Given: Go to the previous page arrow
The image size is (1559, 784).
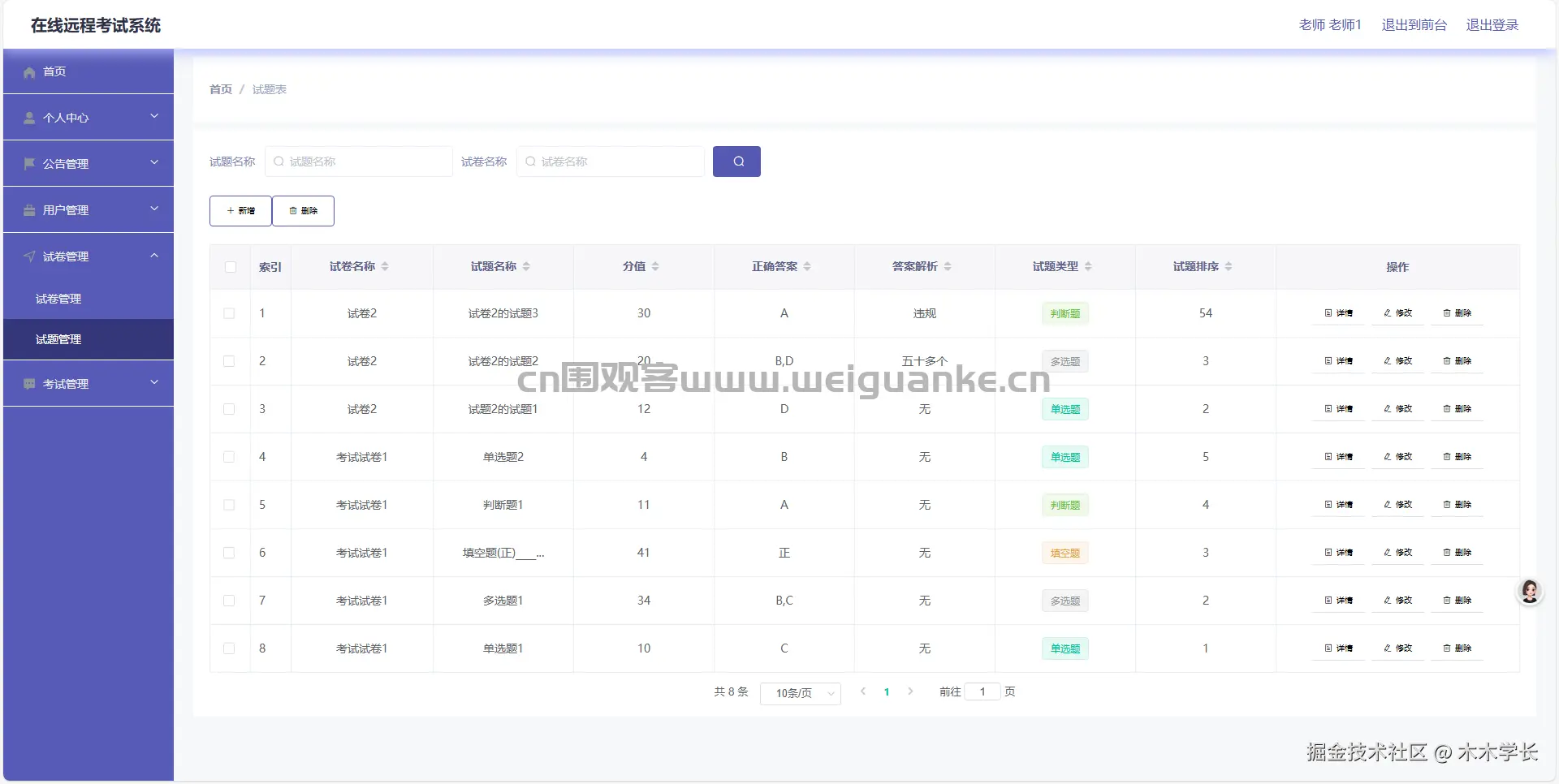Looking at the screenshot, I should coord(863,691).
